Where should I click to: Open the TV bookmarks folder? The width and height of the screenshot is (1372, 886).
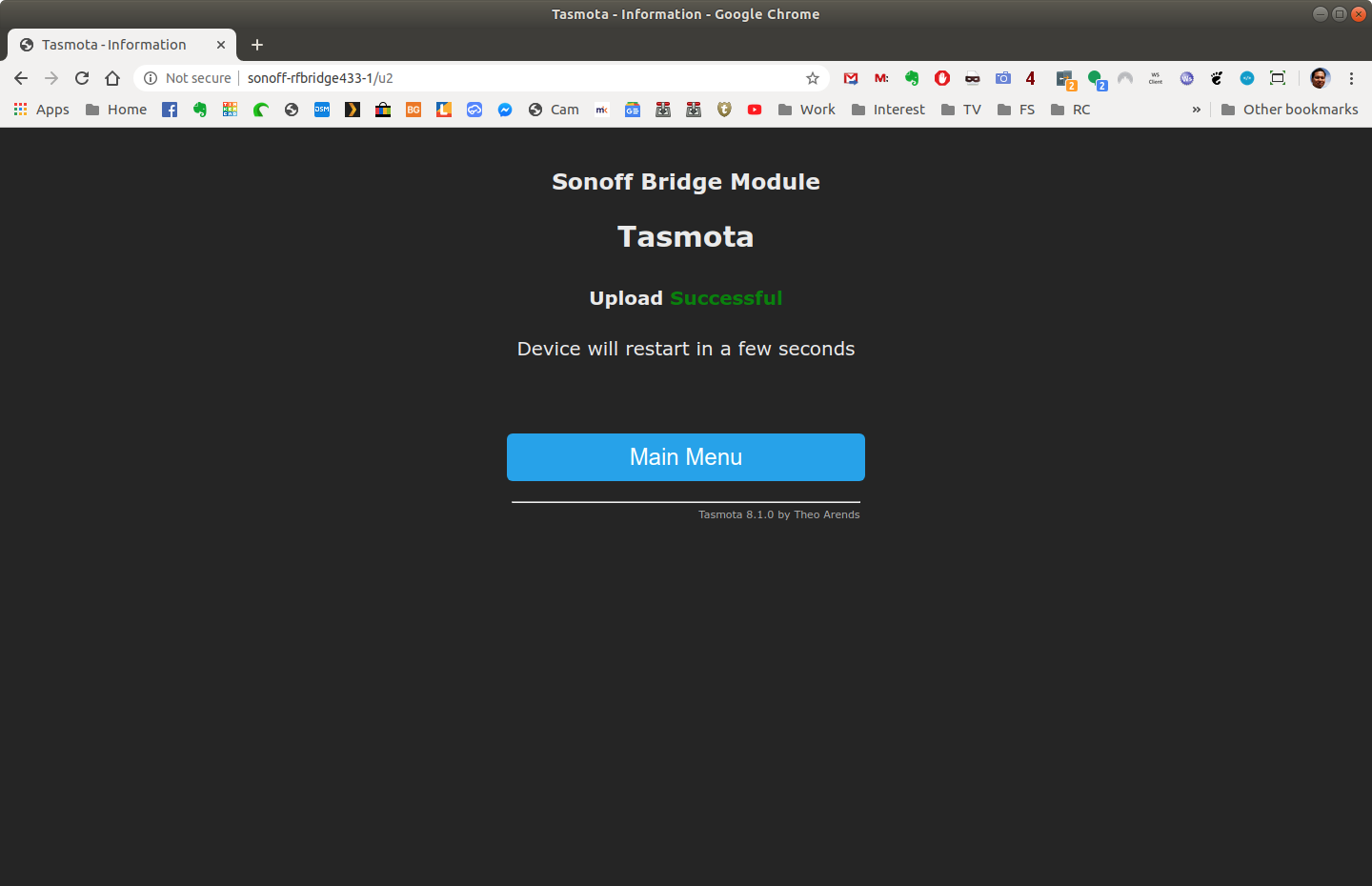click(960, 110)
